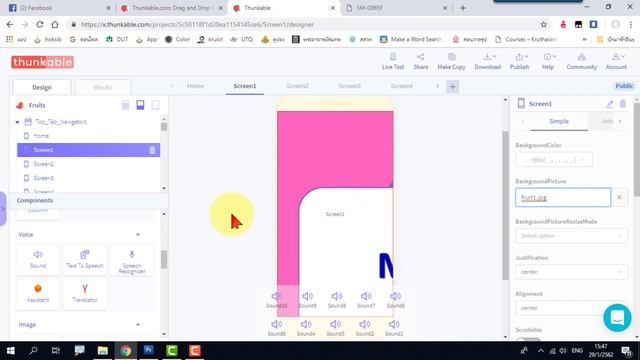Open the Justification dropdown
This screenshot has height=360, width=640.
[571, 272]
